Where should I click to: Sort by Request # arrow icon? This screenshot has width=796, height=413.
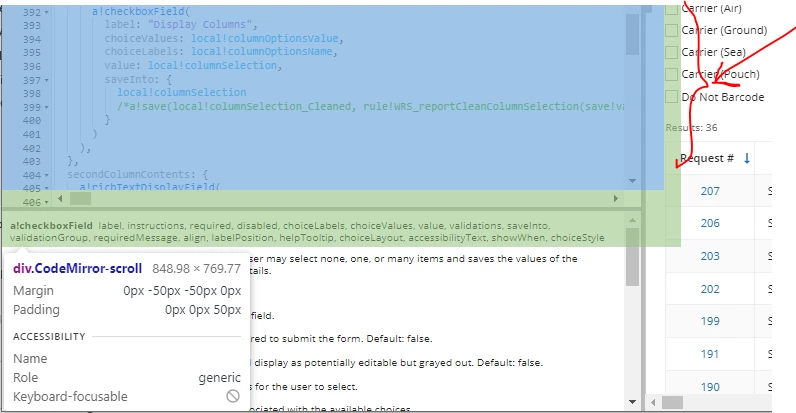pos(747,159)
